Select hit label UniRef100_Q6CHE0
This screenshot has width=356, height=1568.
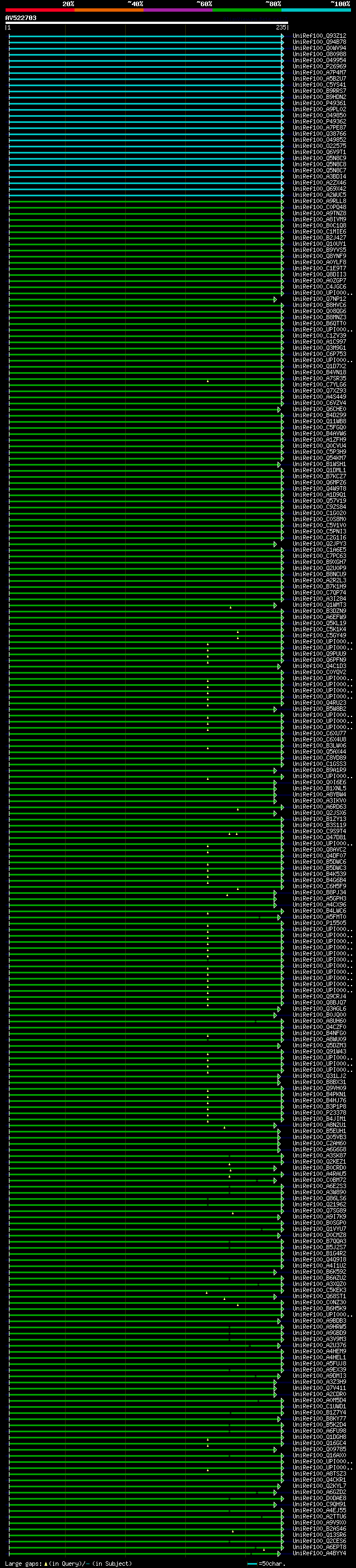coord(319,409)
